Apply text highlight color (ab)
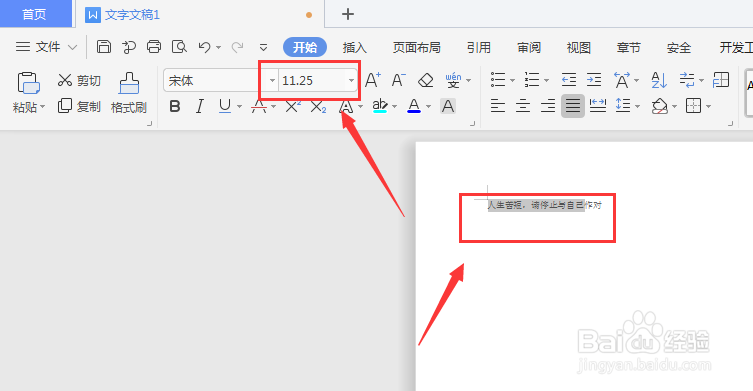Screen dimensions: 753x391 [x=380, y=106]
